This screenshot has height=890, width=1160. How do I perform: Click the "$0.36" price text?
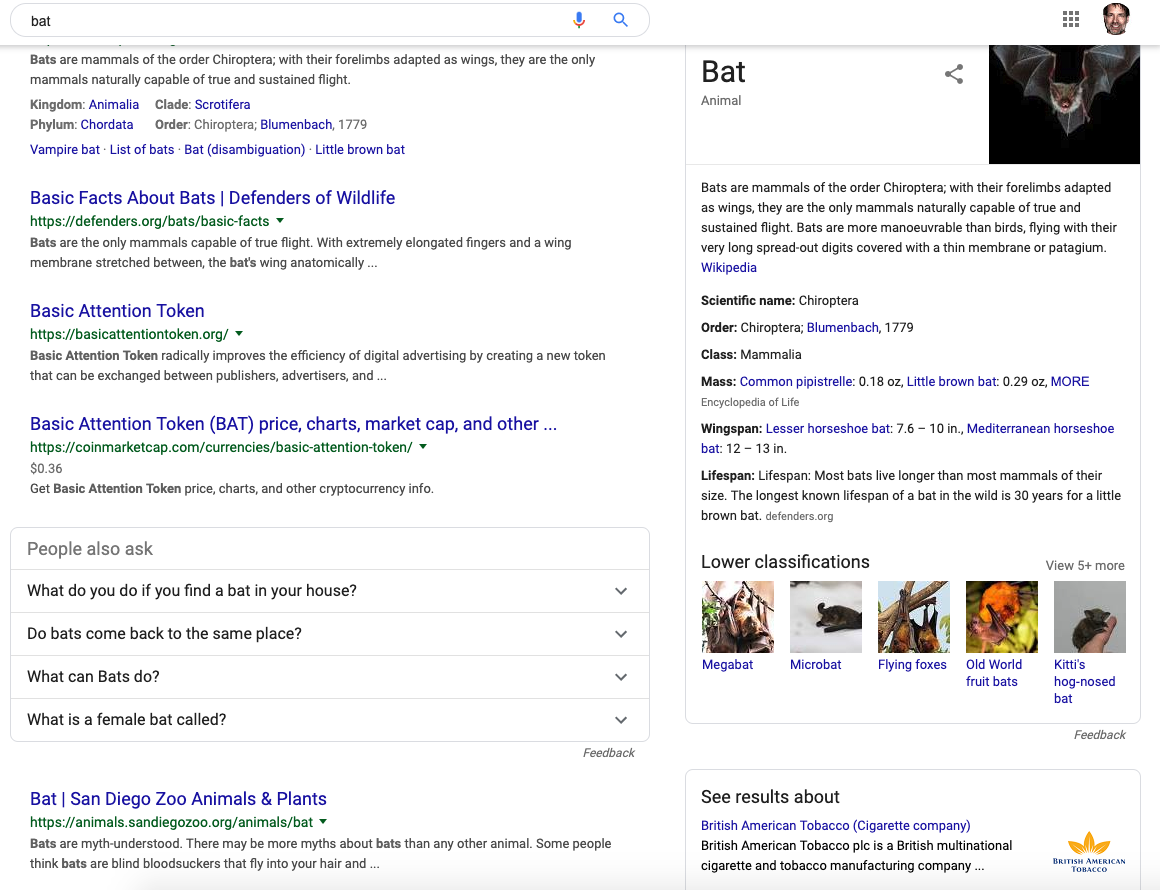tap(46, 468)
